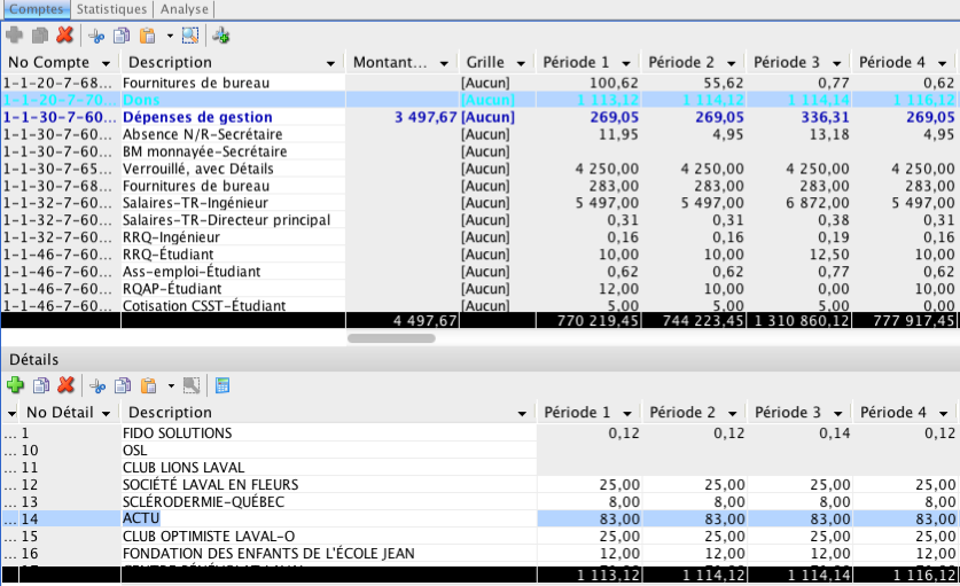Select the RQAP-Étudiant row
Viewport: 960px width, 586px height.
480,288
